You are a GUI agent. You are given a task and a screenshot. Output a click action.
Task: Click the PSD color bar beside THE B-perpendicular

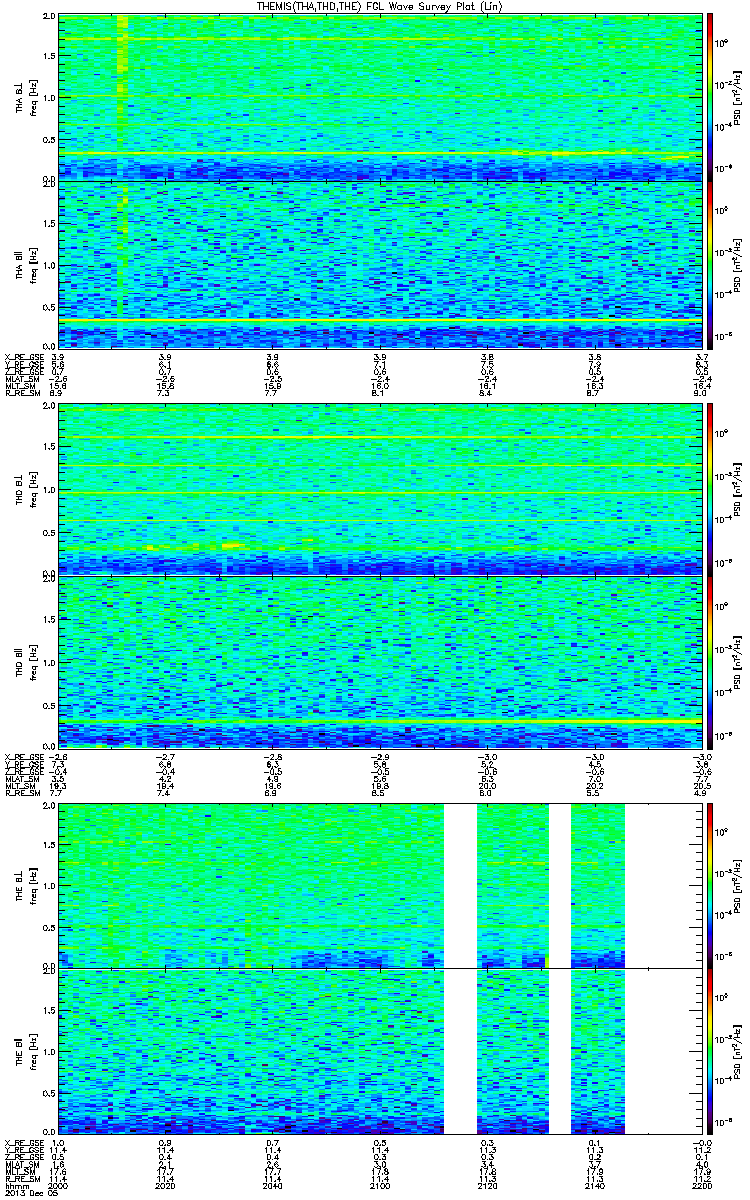pos(710,884)
